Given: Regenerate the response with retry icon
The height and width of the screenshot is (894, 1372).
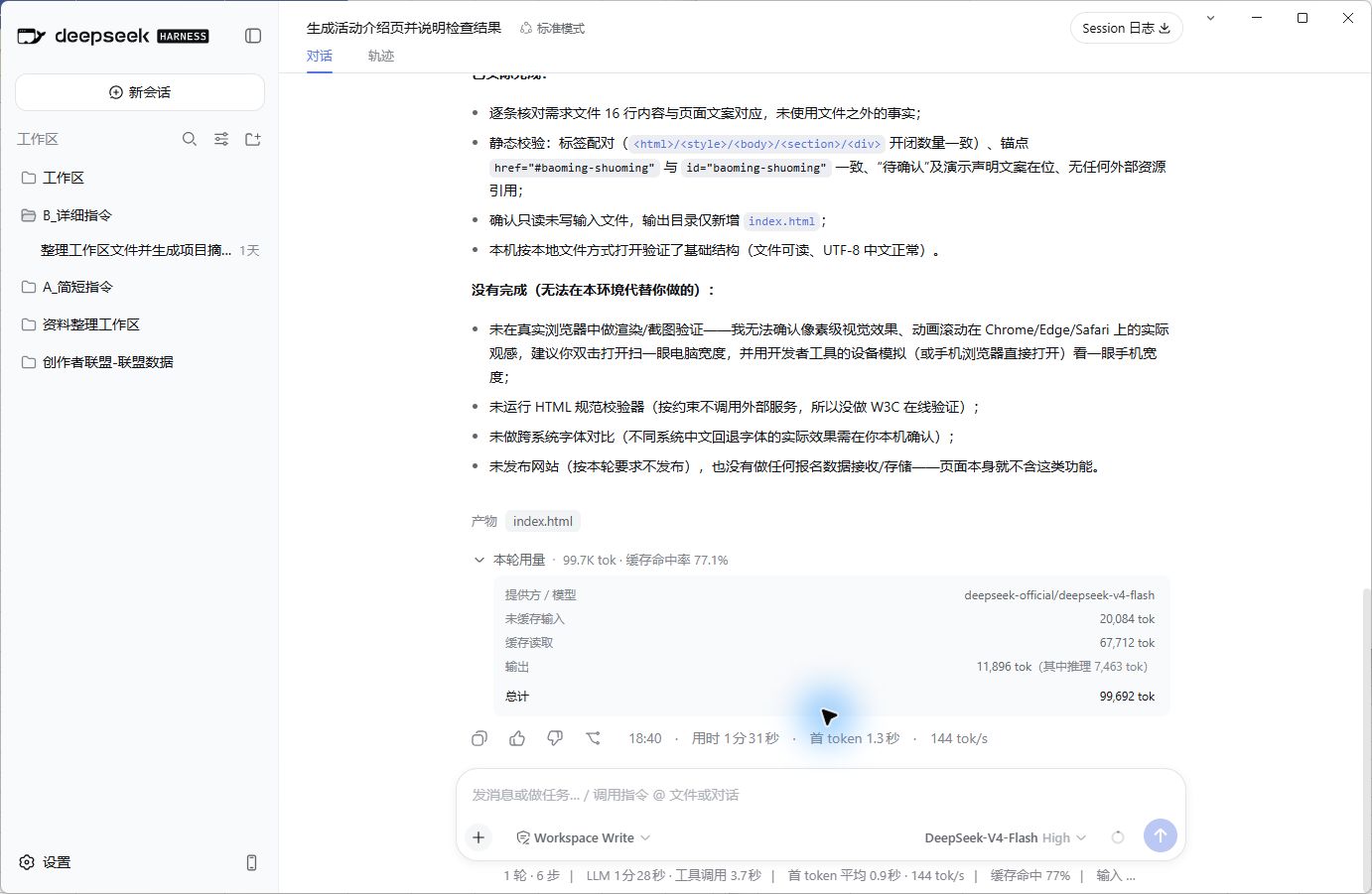Looking at the screenshot, I should (593, 738).
